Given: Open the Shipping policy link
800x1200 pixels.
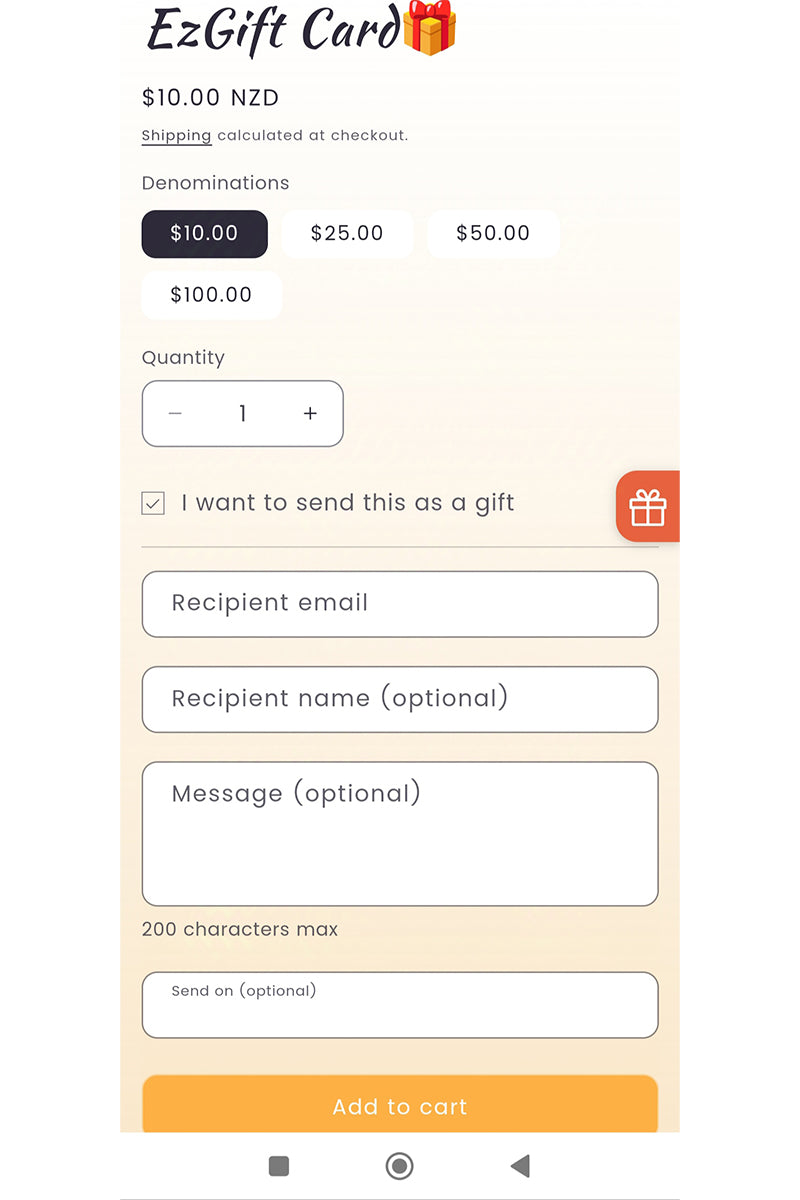Looking at the screenshot, I should tap(176, 136).
